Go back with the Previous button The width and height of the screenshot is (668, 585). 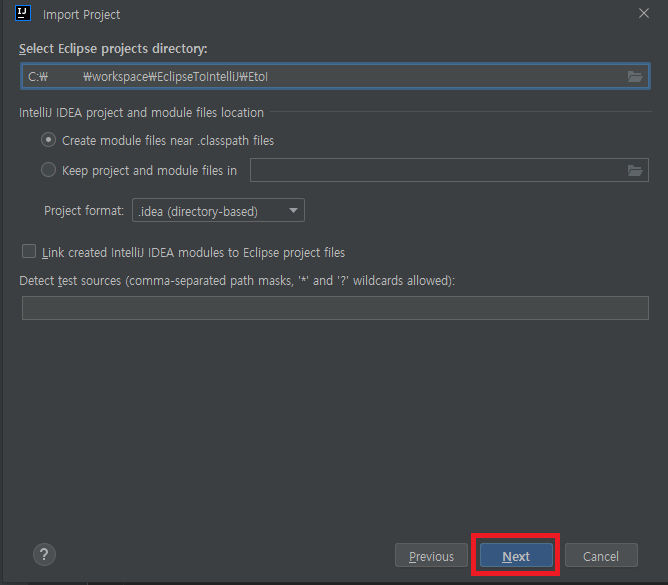click(x=431, y=555)
